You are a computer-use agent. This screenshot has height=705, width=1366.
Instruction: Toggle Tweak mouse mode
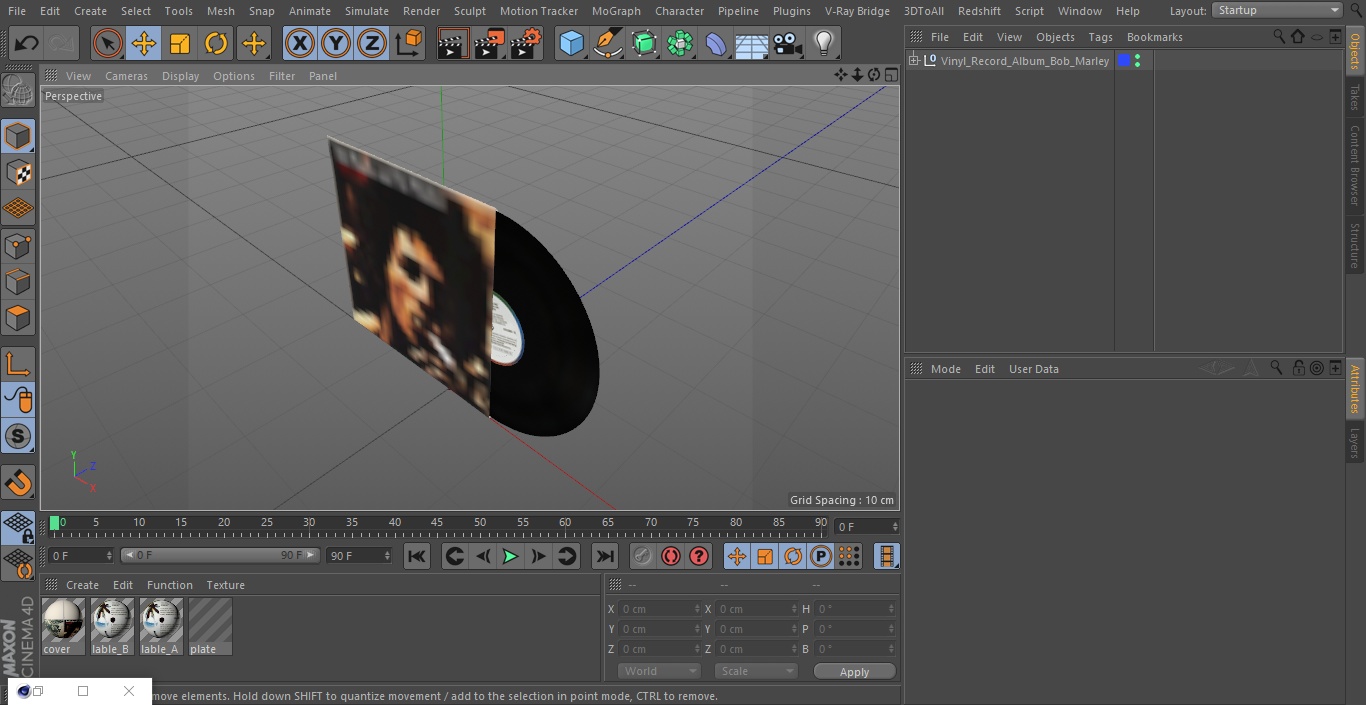18,400
